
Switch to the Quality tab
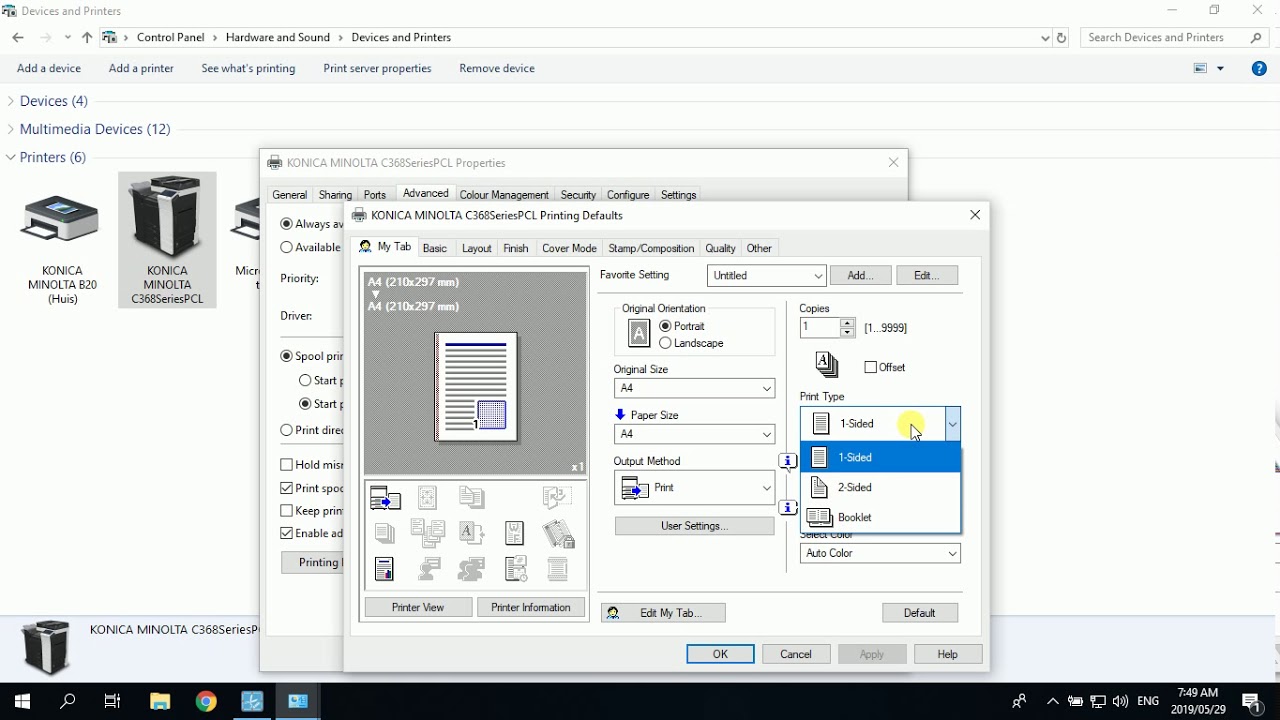(720, 248)
